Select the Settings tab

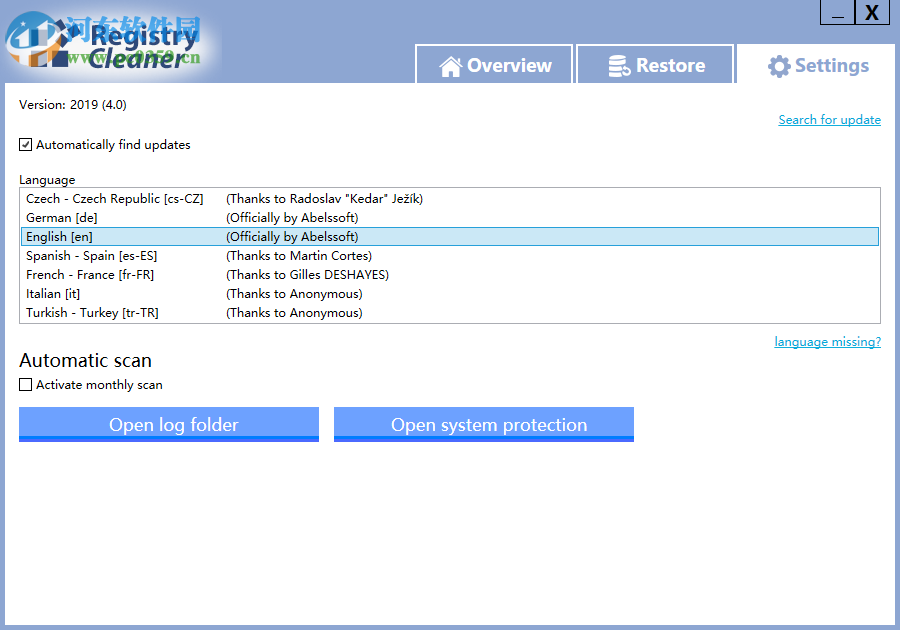(818, 65)
